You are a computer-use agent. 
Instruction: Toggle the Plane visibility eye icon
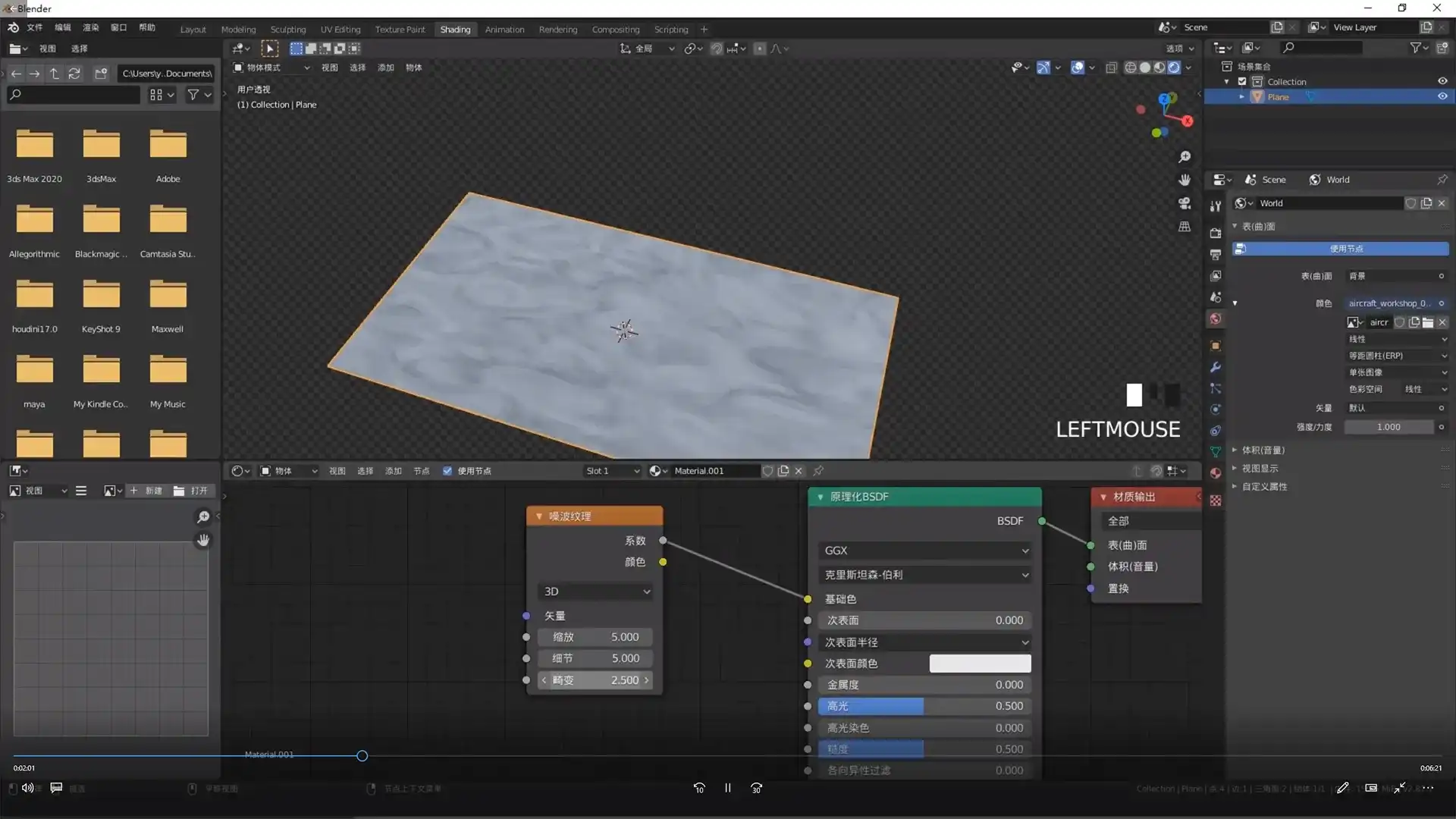(x=1442, y=96)
